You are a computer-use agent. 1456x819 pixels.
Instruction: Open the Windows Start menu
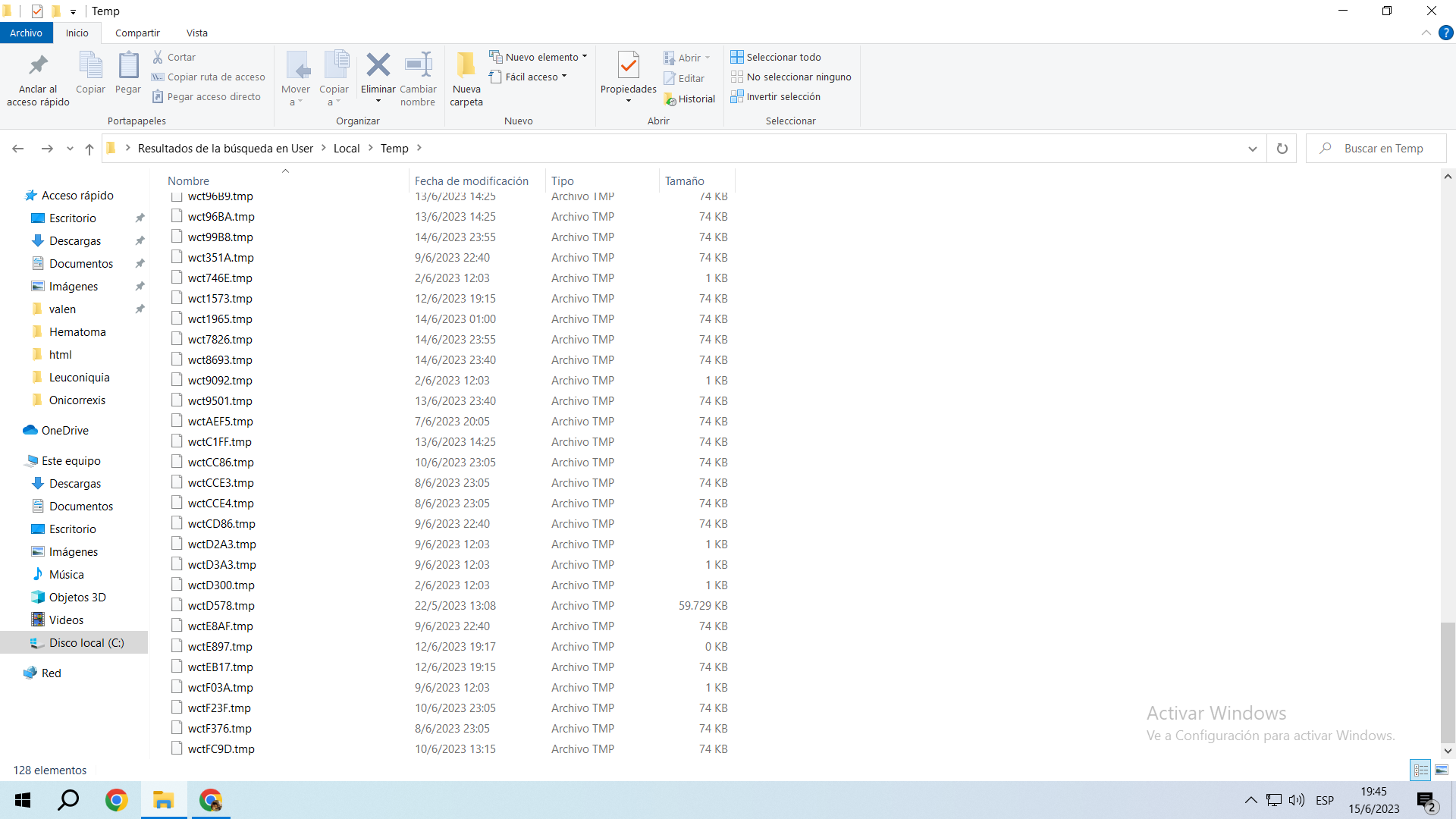tap(23, 800)
